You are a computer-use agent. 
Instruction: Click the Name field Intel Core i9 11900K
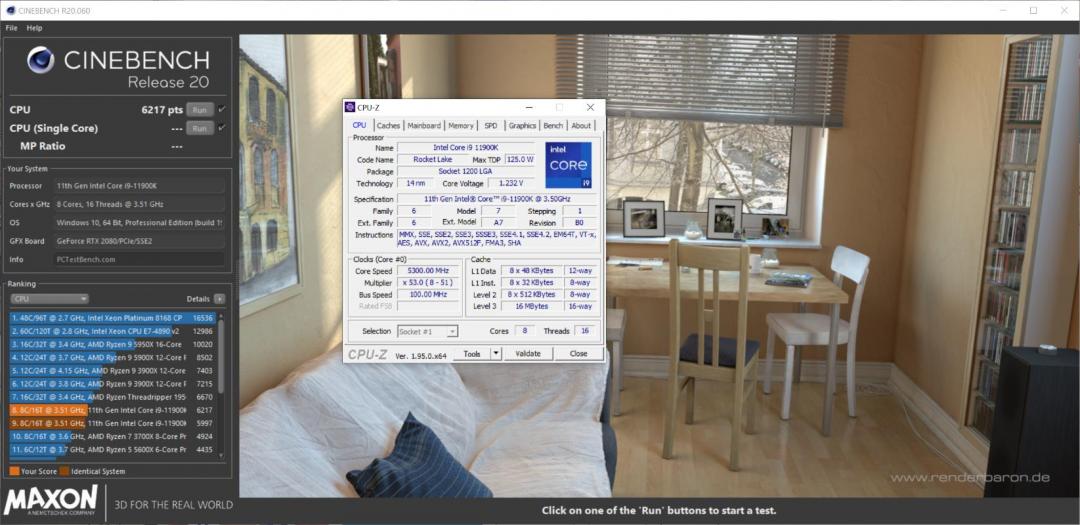coord(466,147)
